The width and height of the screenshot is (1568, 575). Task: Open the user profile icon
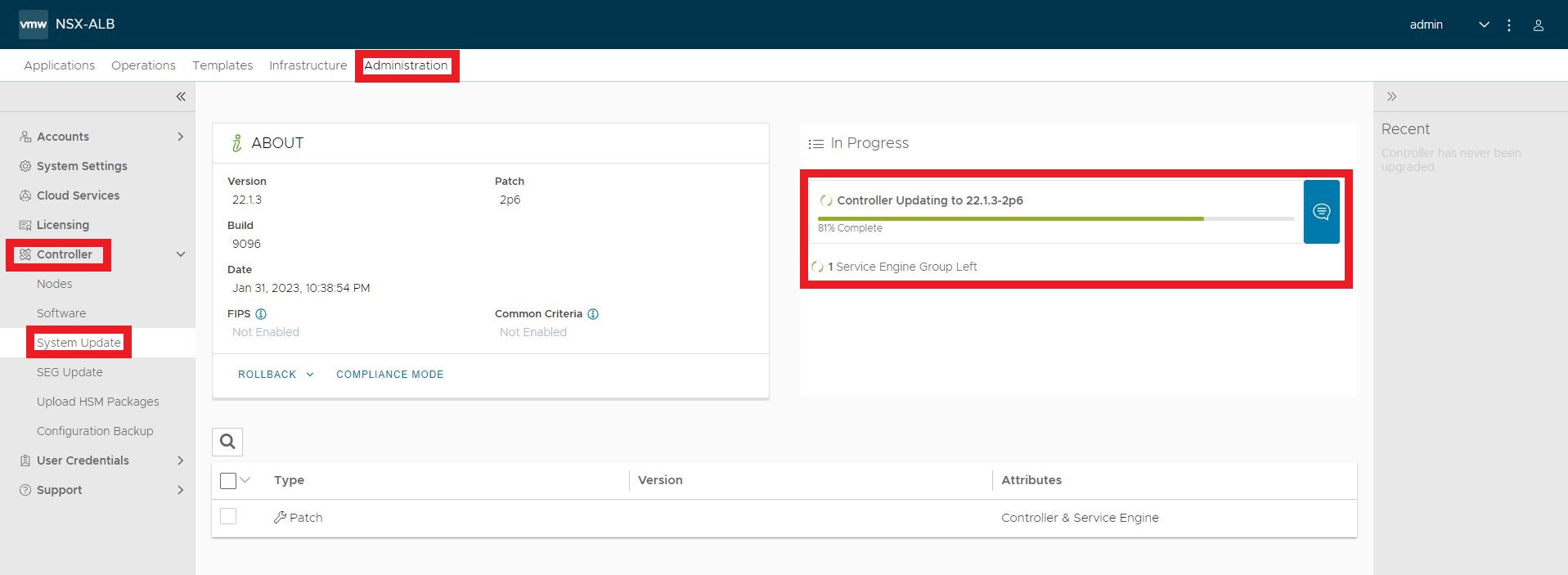point(1538,25)
